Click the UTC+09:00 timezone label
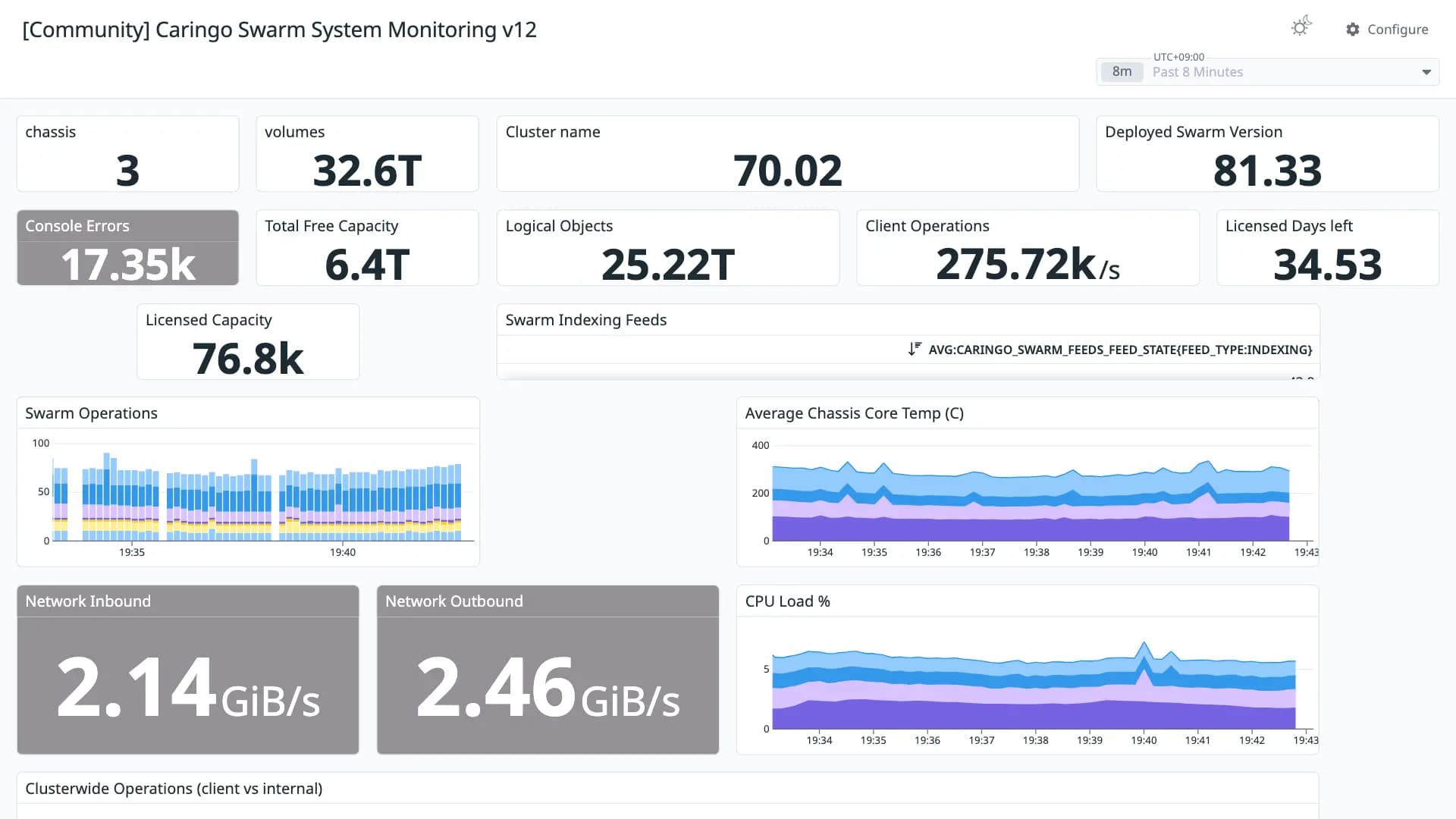The image size is (1456, 819). coord(1178,57)
